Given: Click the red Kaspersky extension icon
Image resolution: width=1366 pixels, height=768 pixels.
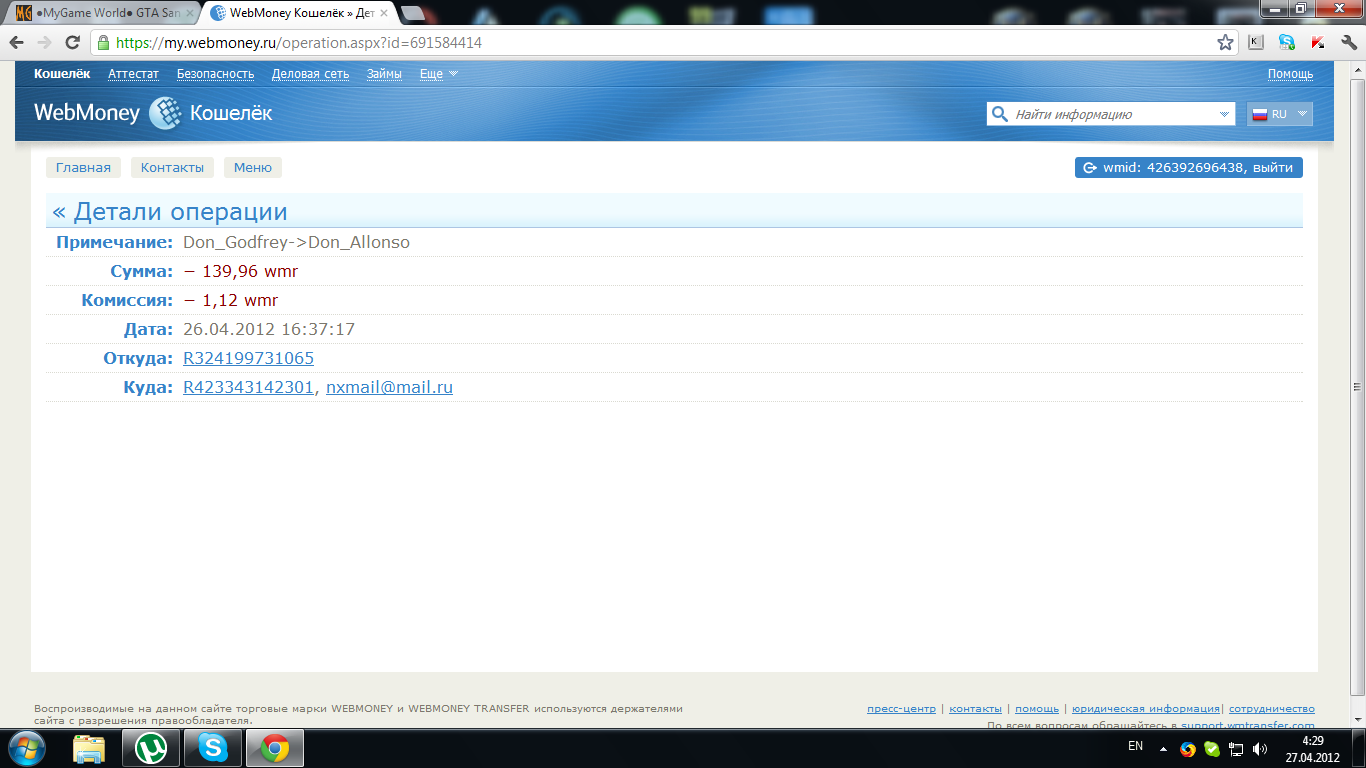Looking at the screenshot, I should click(x=1318, y=43).
